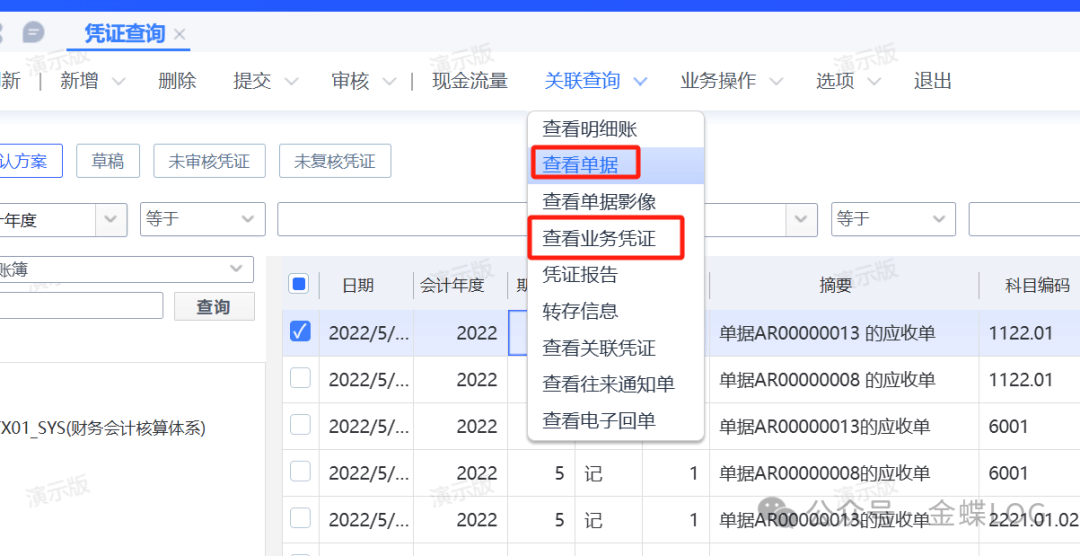Open the 审核 dropdown arrow
1080x556 pixels.
[389, 81]
